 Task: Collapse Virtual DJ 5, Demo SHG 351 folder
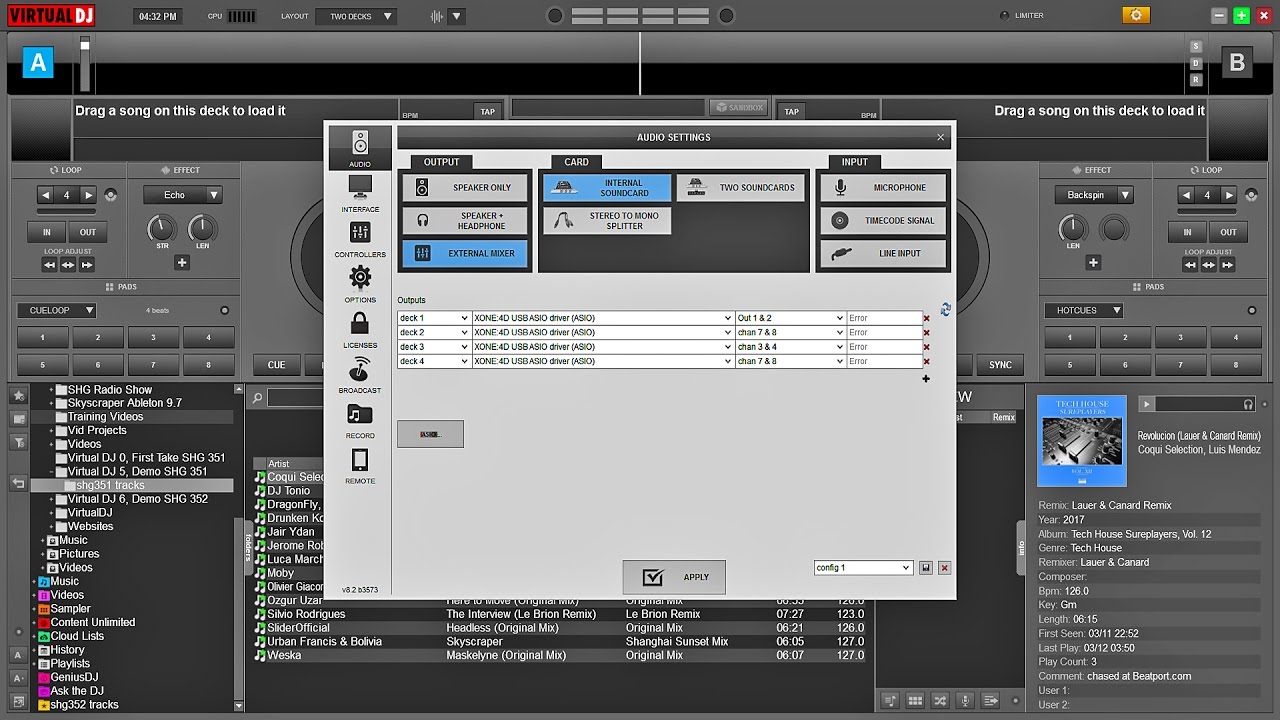point(51,471)
